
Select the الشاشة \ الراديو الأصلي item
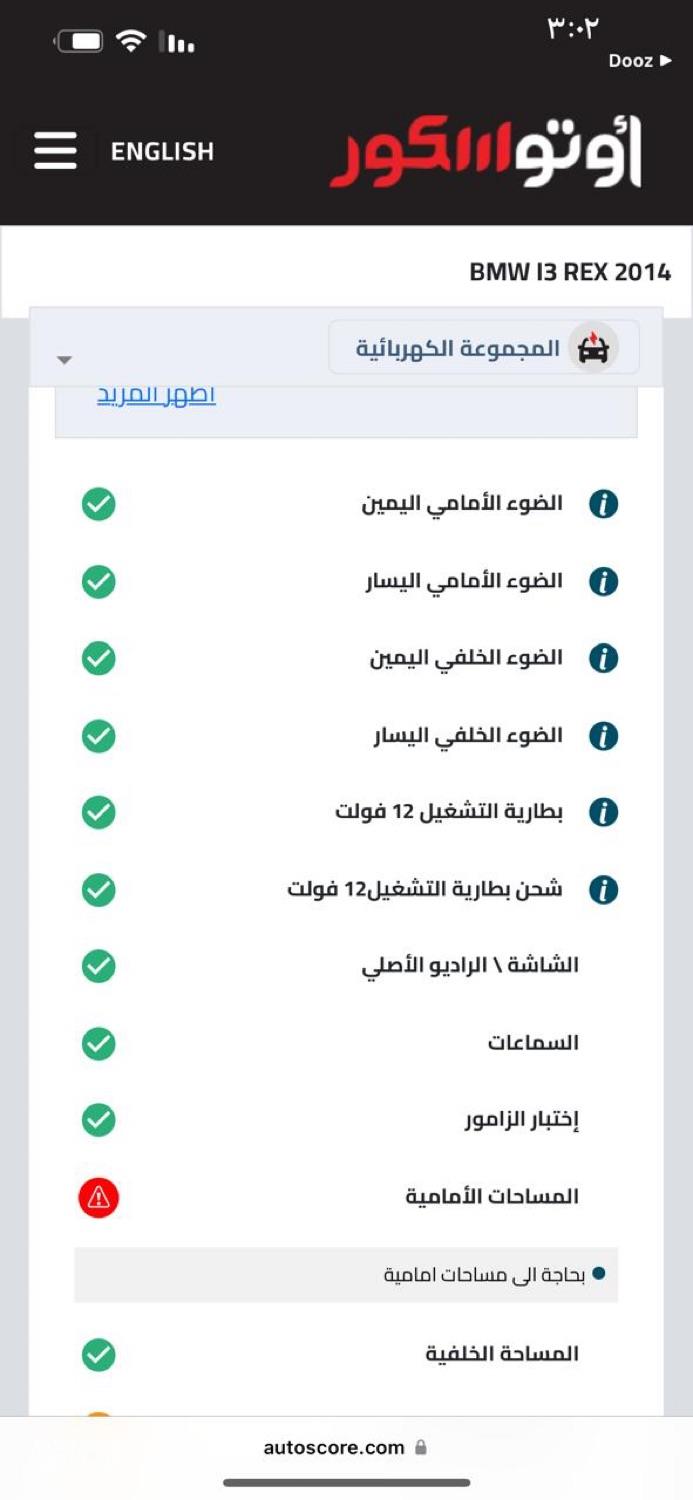point(470,966)
